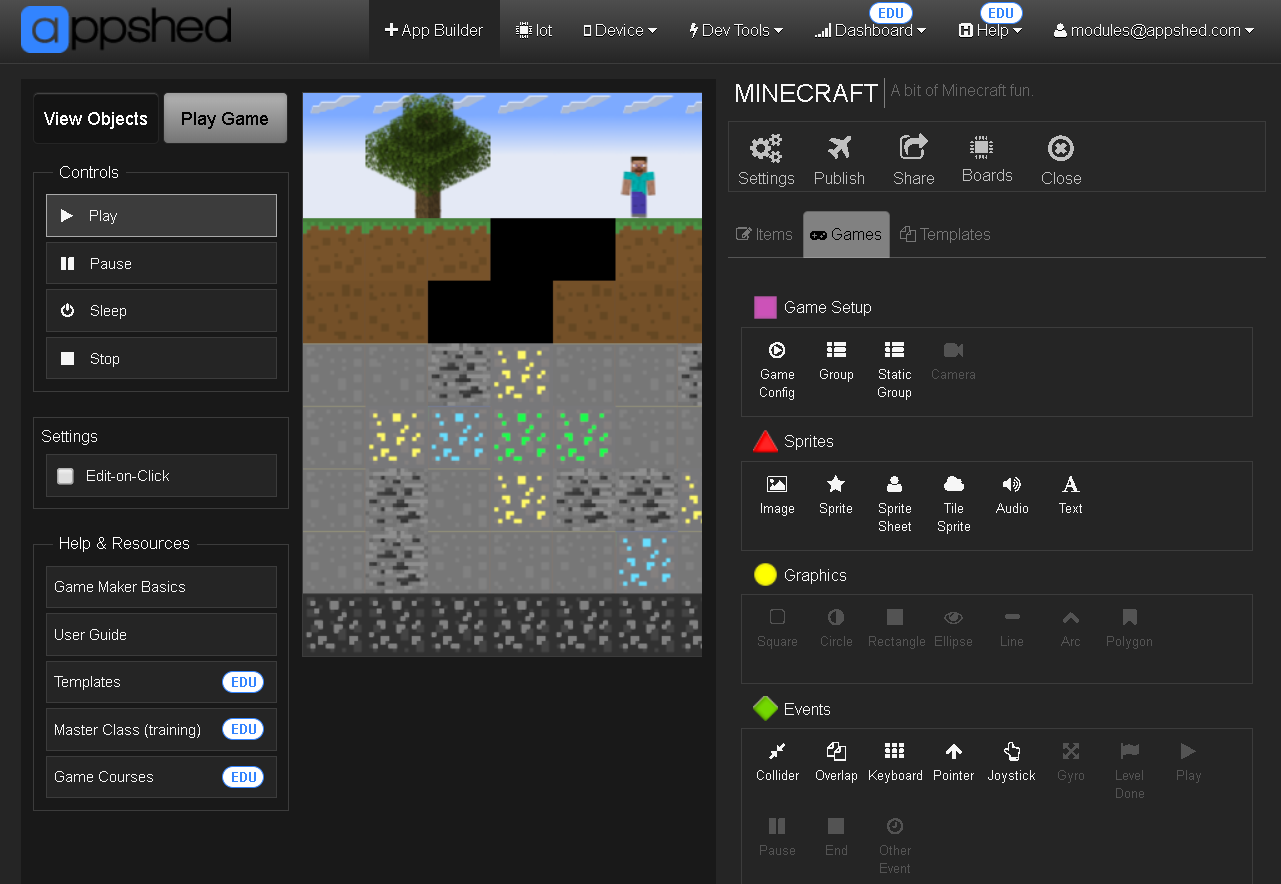Open the modules@appshed.com account menu
This screenshot has height=884, width=1281.
pos(1153,30)
